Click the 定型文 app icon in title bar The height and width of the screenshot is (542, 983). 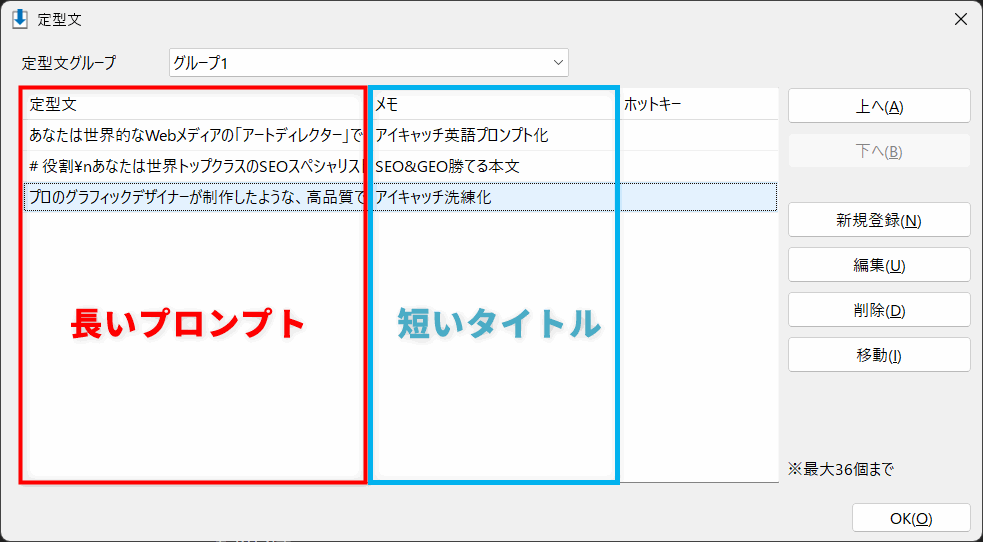tap(19, 19)
